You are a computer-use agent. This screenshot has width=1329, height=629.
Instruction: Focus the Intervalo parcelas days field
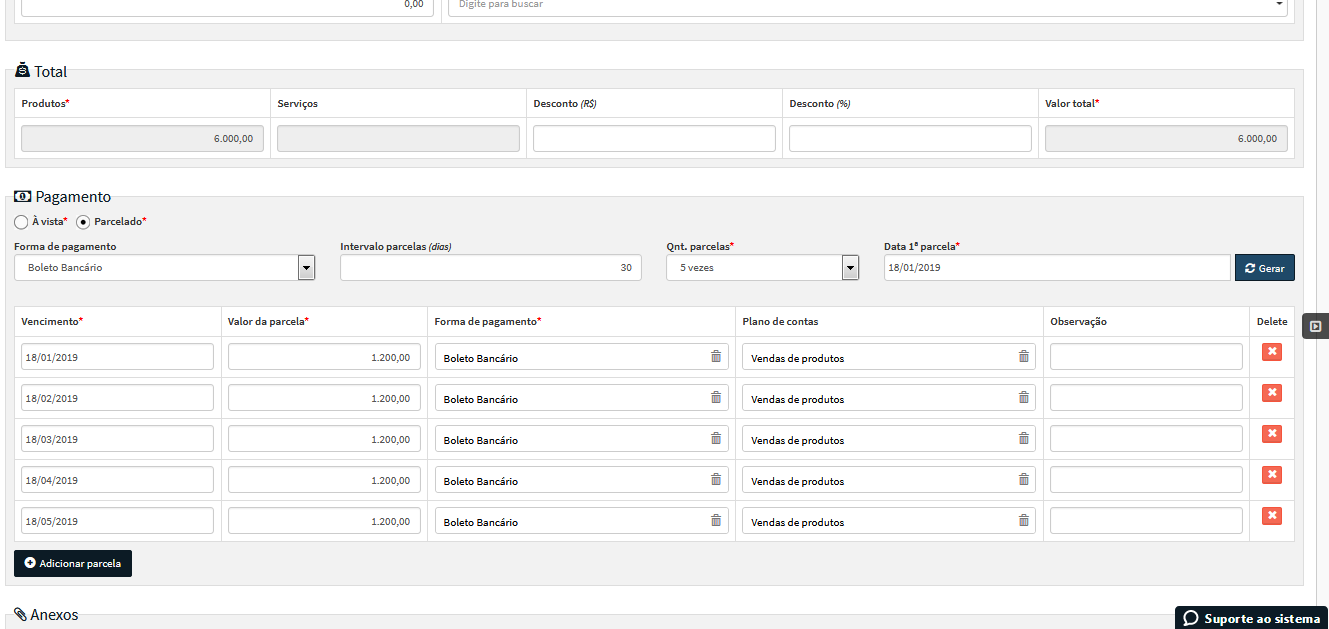click(x=491, y=268)
